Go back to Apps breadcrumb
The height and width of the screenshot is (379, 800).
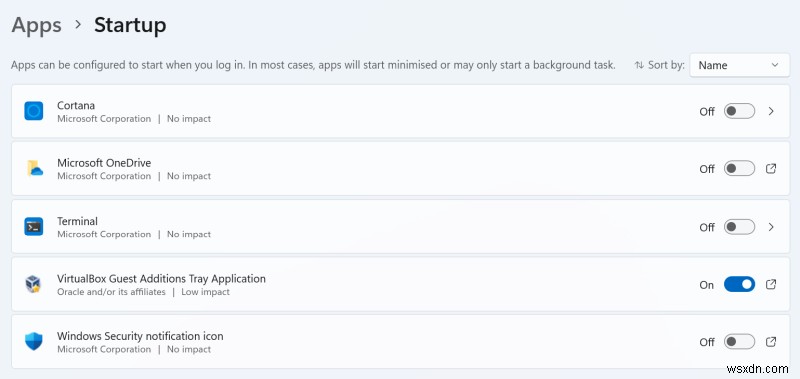coord(37,25)
